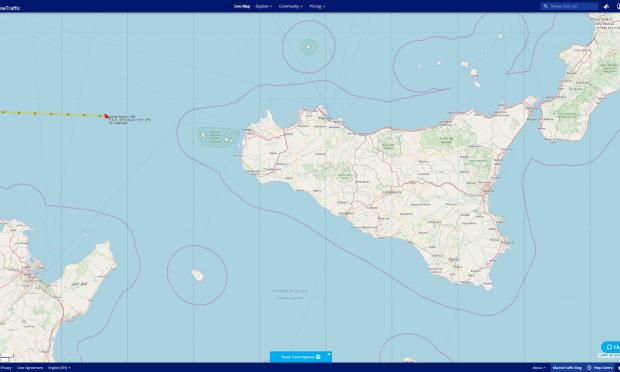This screenshot has width=620, height=372.
Task: Click the circular icon in Show Track Options
Action: click(x=318, y=357)
